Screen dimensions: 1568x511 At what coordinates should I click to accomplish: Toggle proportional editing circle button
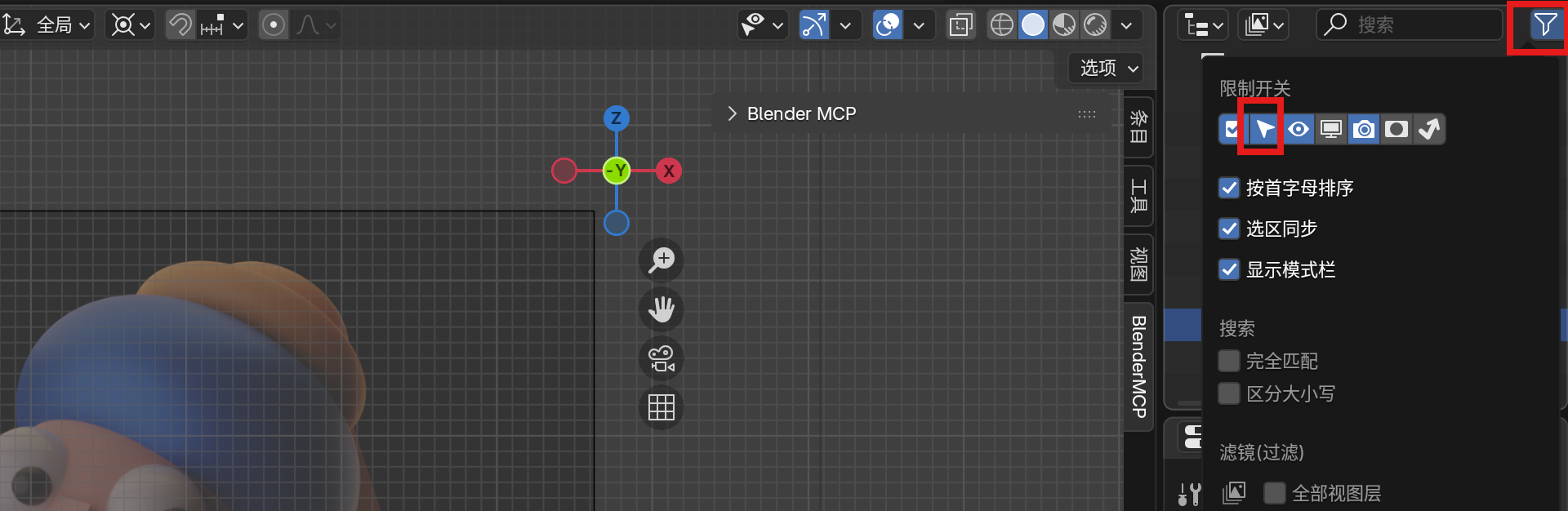(x=274, y=25)
